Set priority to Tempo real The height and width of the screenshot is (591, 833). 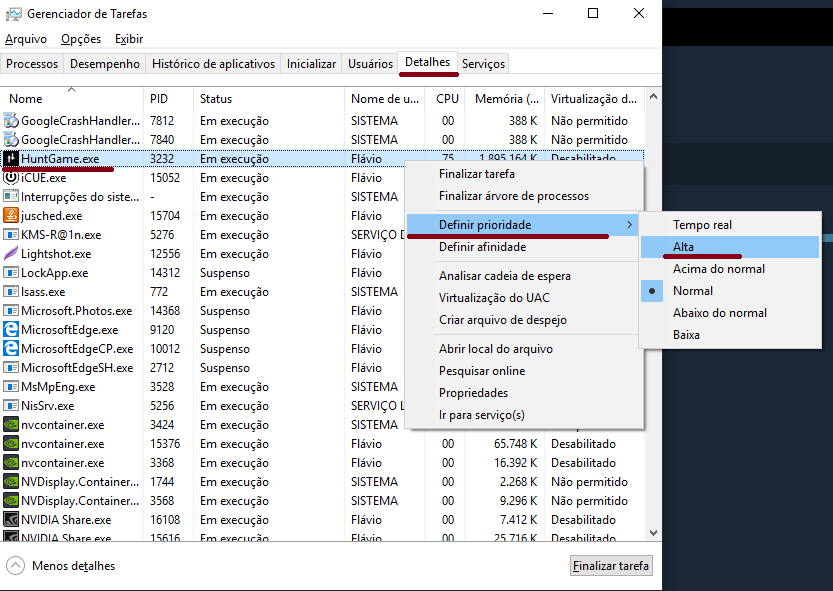tap(730, 225)
